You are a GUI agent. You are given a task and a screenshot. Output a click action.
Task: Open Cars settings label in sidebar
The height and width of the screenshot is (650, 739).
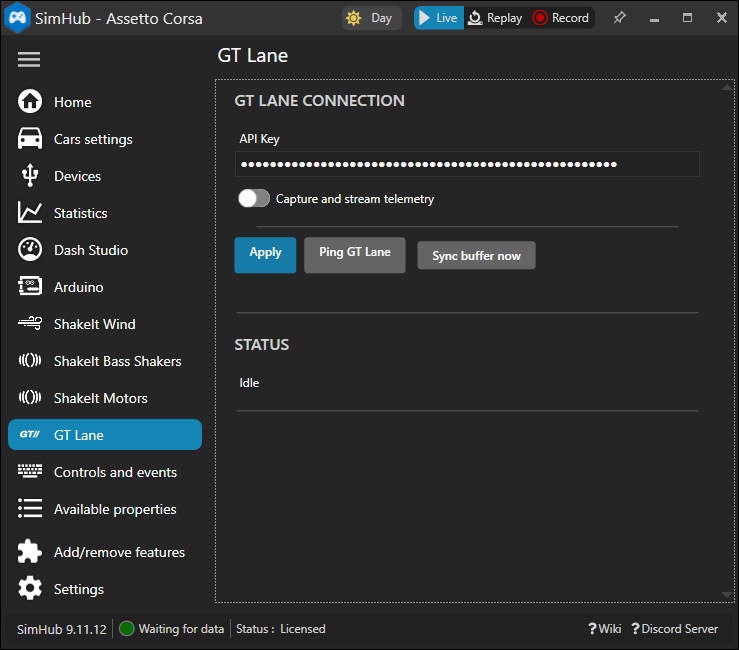93,140
